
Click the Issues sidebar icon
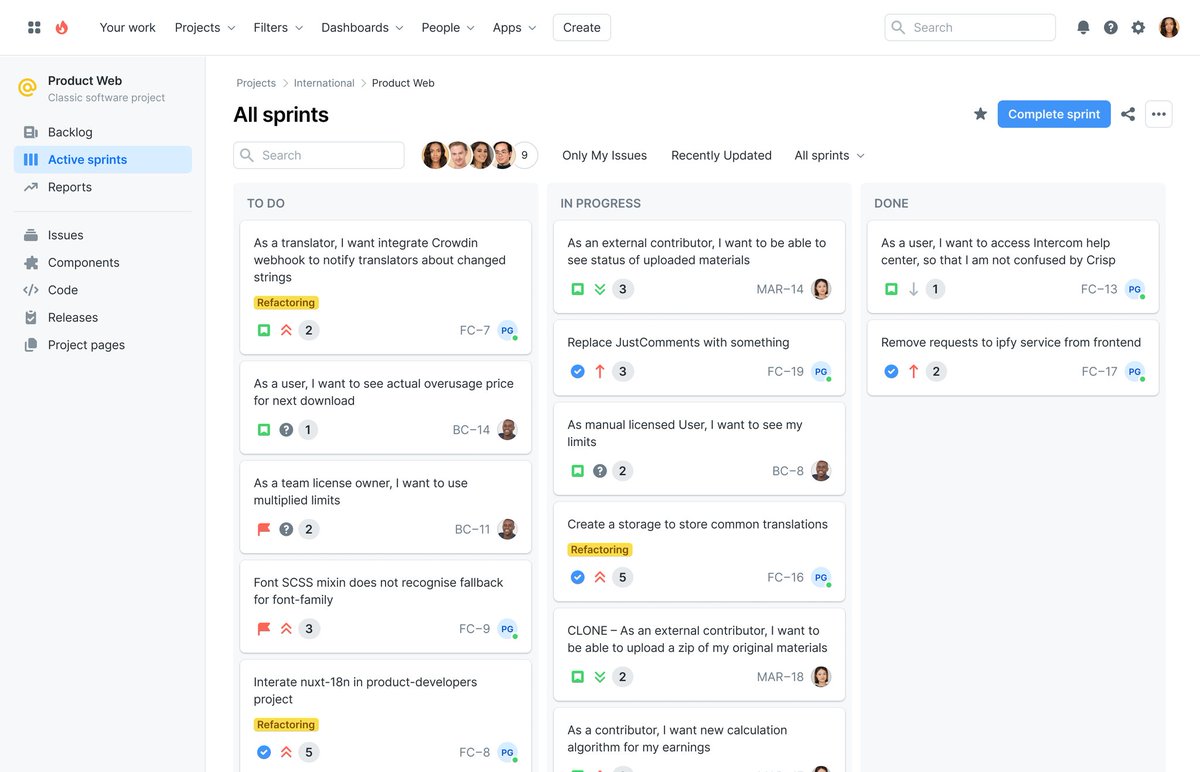[x=30, y=235]
